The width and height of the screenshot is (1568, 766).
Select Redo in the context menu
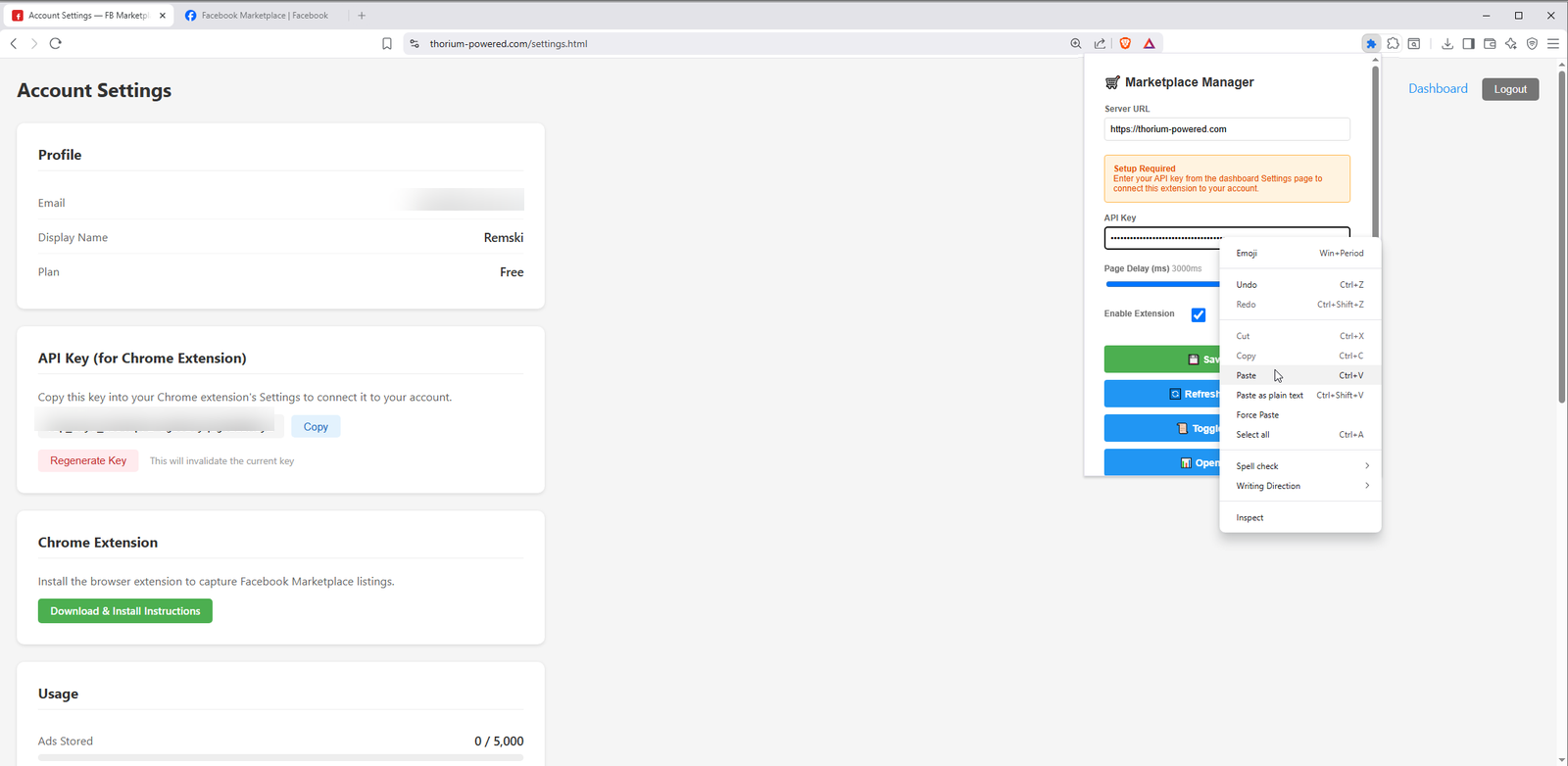coord(1299,305)
